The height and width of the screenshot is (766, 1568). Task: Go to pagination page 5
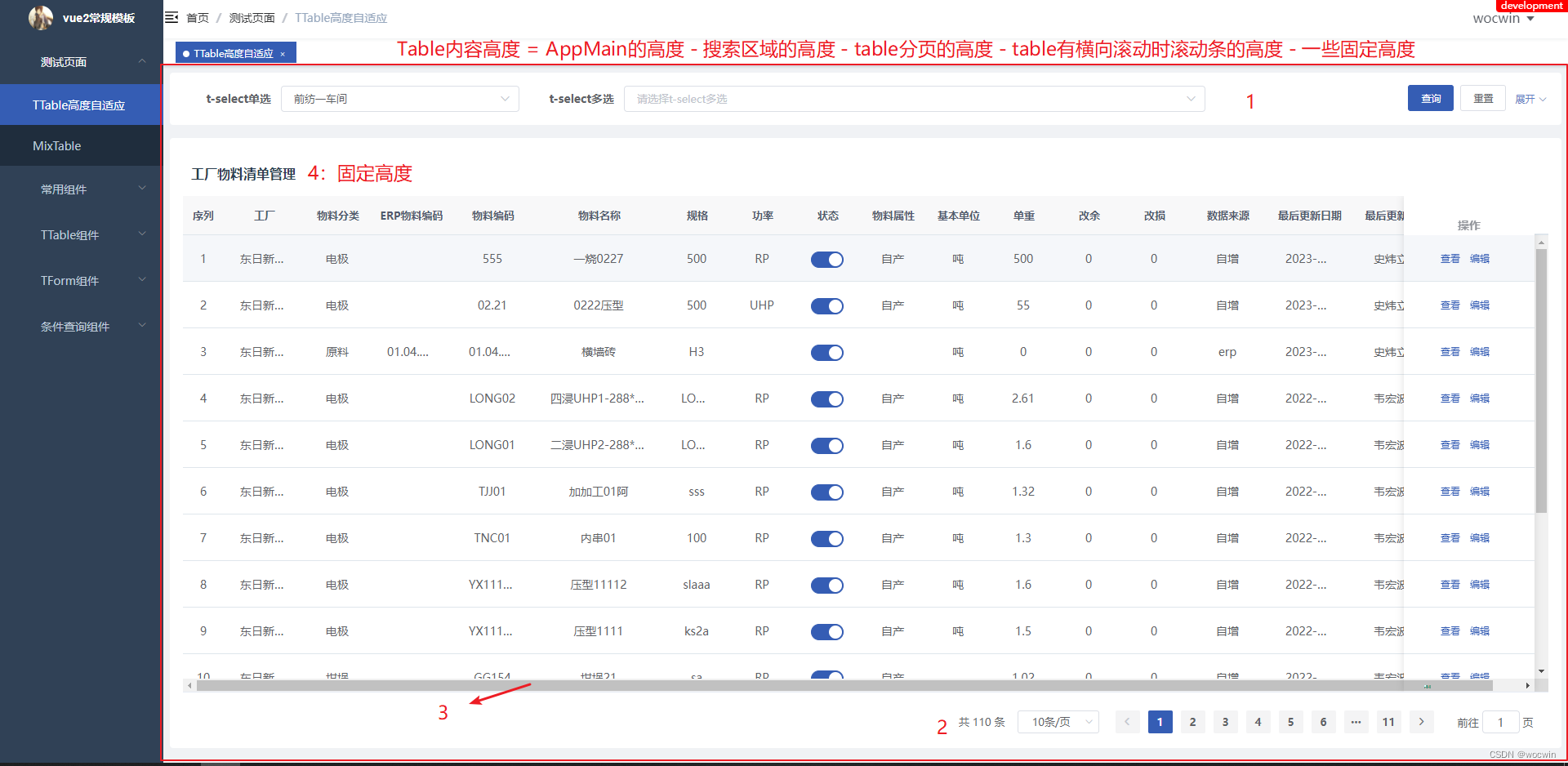coord(1290,722)
